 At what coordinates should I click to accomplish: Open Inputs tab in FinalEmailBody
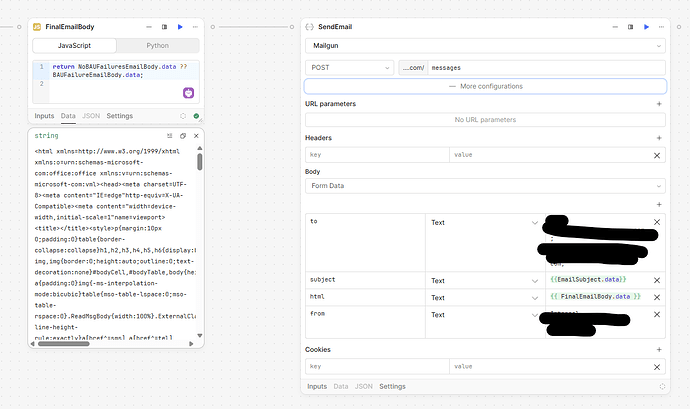coord(44,116)
